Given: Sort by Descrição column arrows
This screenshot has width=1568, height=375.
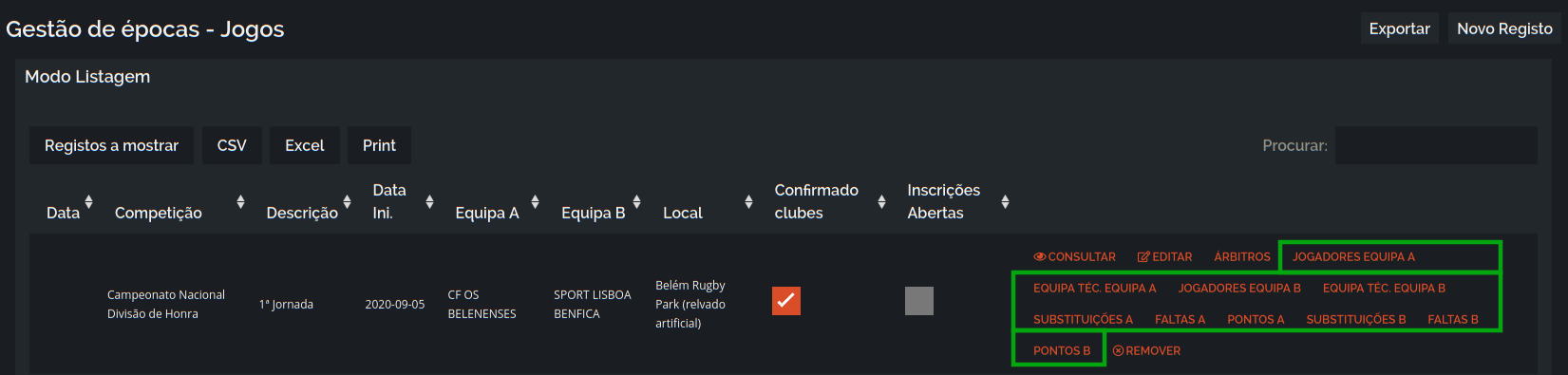Looking at the screenshot, I should click(347, 201).
